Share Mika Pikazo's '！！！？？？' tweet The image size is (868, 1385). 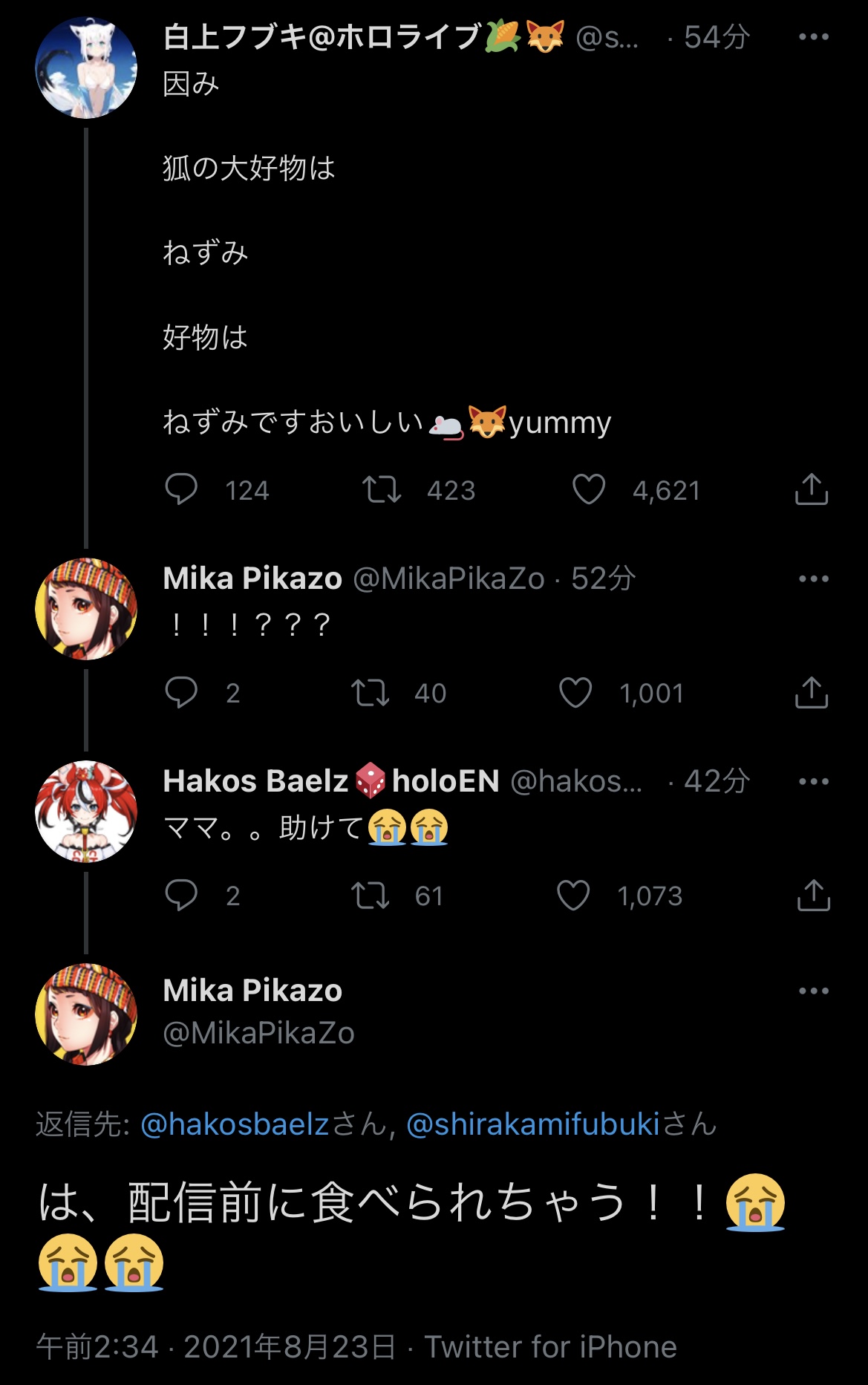[x=812, y=693]
